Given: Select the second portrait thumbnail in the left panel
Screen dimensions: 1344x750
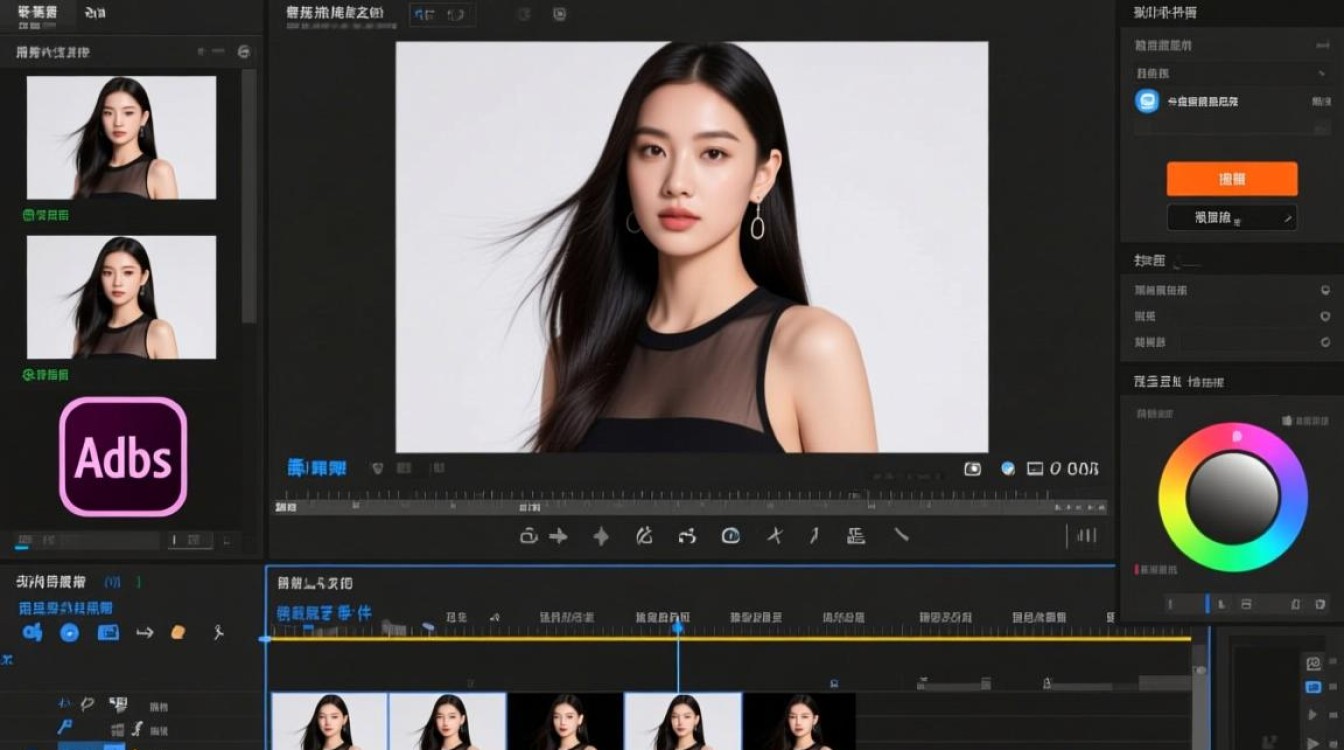Looking at the screenshot, I should 121,297.
